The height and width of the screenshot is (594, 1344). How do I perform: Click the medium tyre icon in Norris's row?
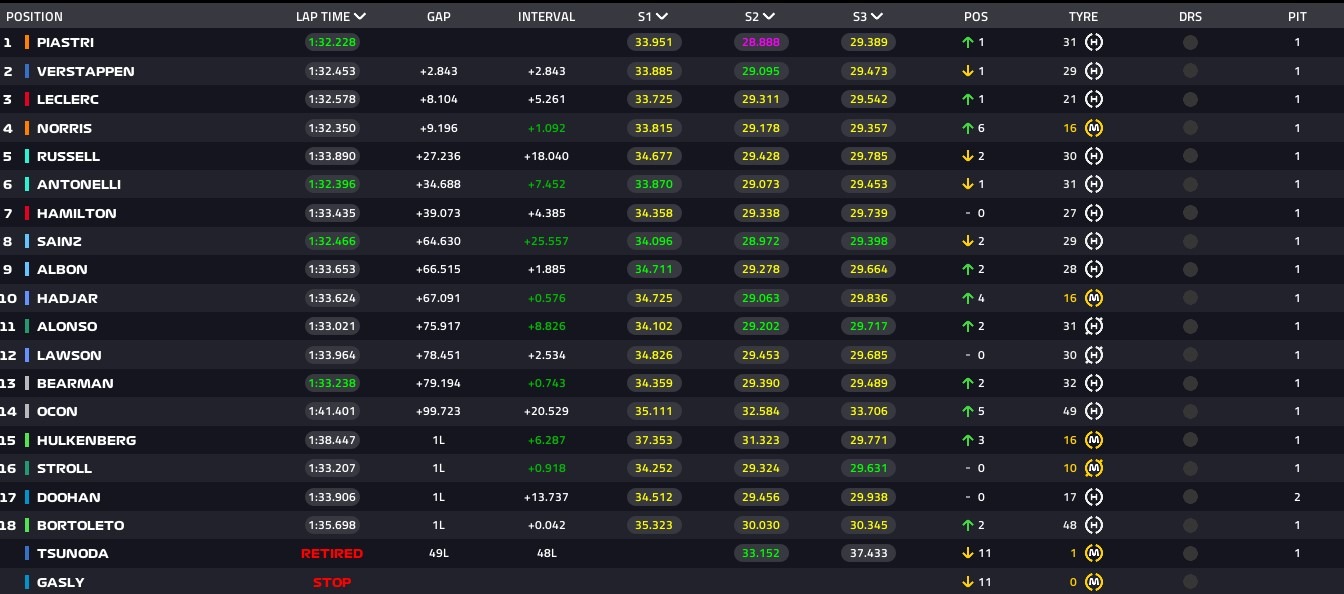pyautogui.click(x=1094, y=128)
